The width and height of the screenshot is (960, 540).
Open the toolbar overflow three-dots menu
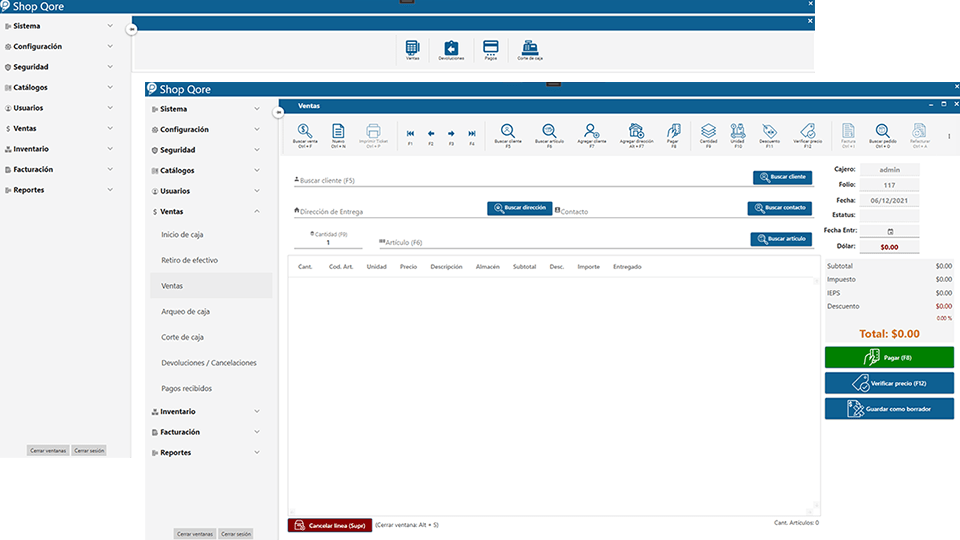pyautogui.click(x=949, y=136)
